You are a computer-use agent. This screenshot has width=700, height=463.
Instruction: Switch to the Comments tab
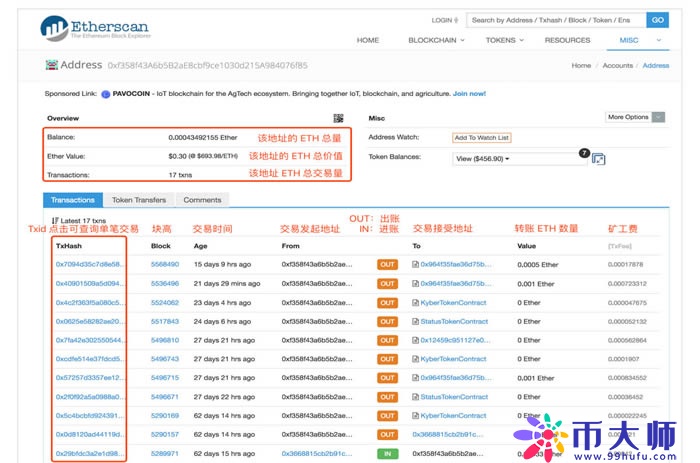click(202, 200)
